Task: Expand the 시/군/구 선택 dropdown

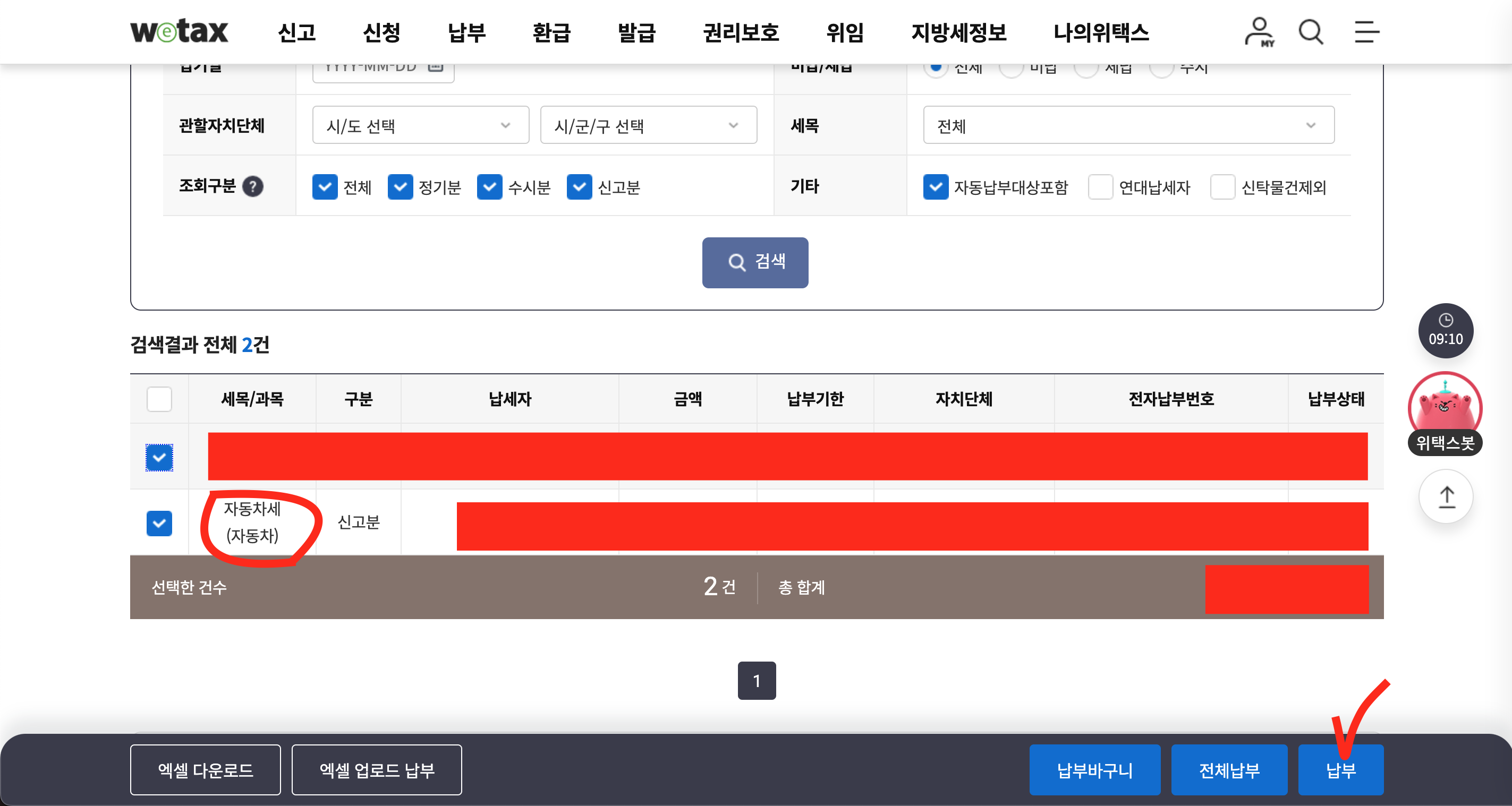Action: (648, 125)
